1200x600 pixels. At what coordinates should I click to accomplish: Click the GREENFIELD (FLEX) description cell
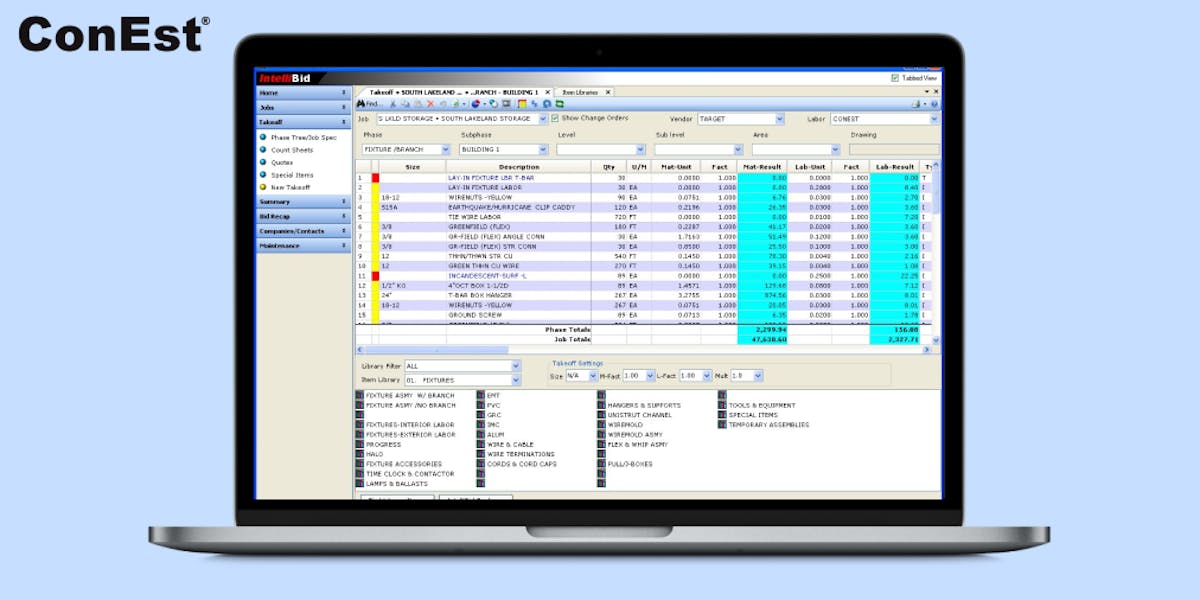(519, 227)
